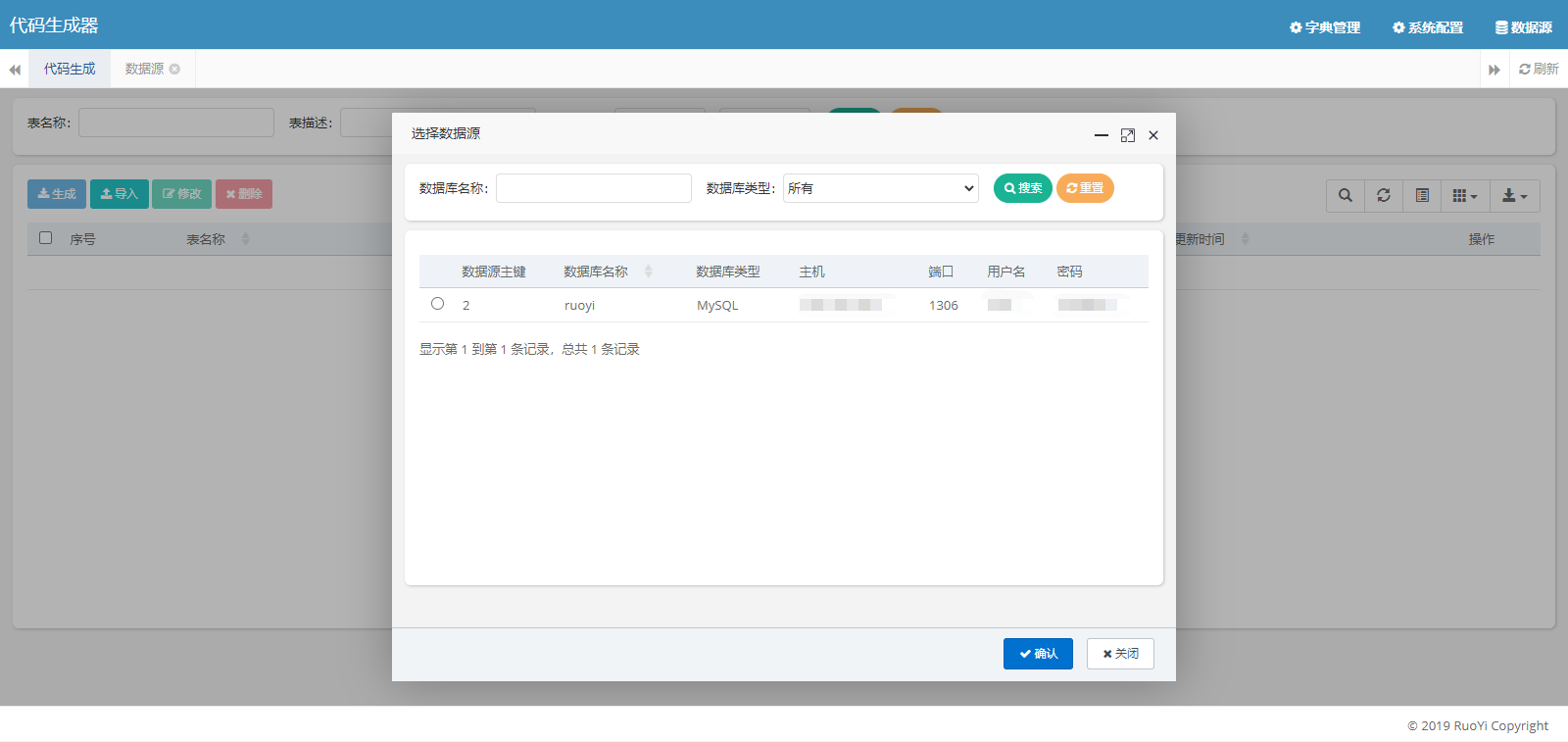The image size is (1568, 742).
Task: Click the 序号 column header in background table
Action: 82,239
